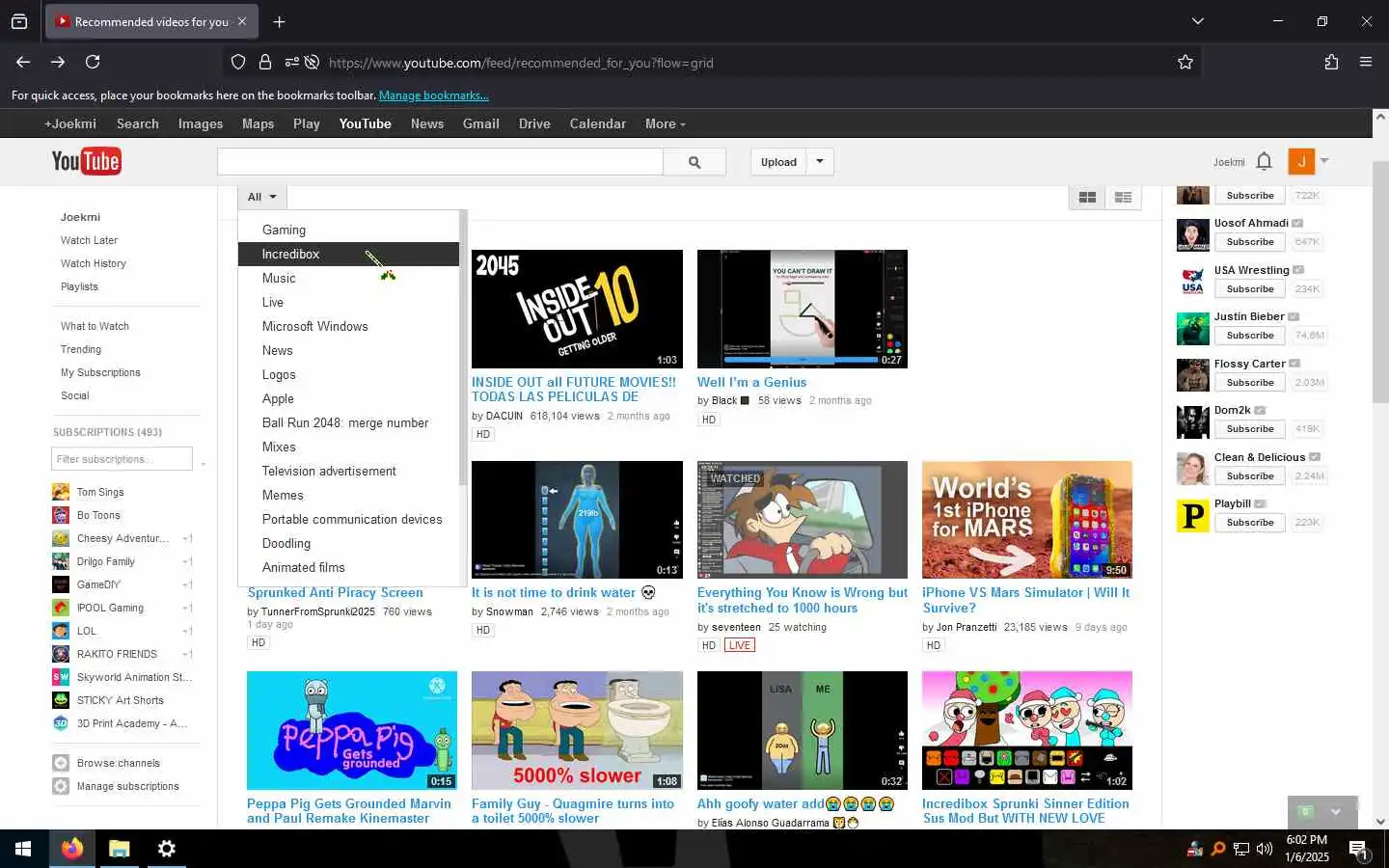Open Manage bookmarks link
The width and height of the screenshot is (1389, 868).
(x=434, y=95)
